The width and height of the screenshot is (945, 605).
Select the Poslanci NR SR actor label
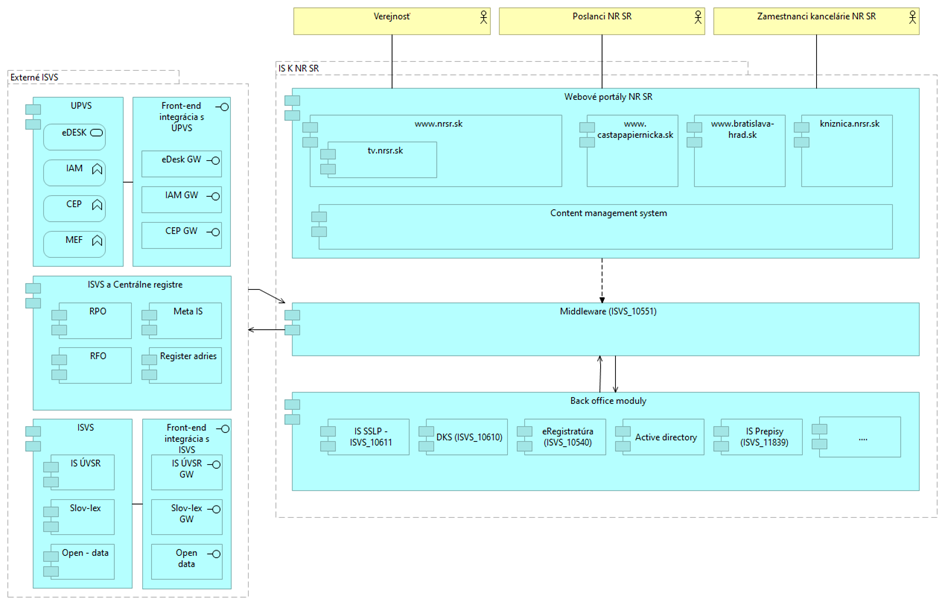602,16
